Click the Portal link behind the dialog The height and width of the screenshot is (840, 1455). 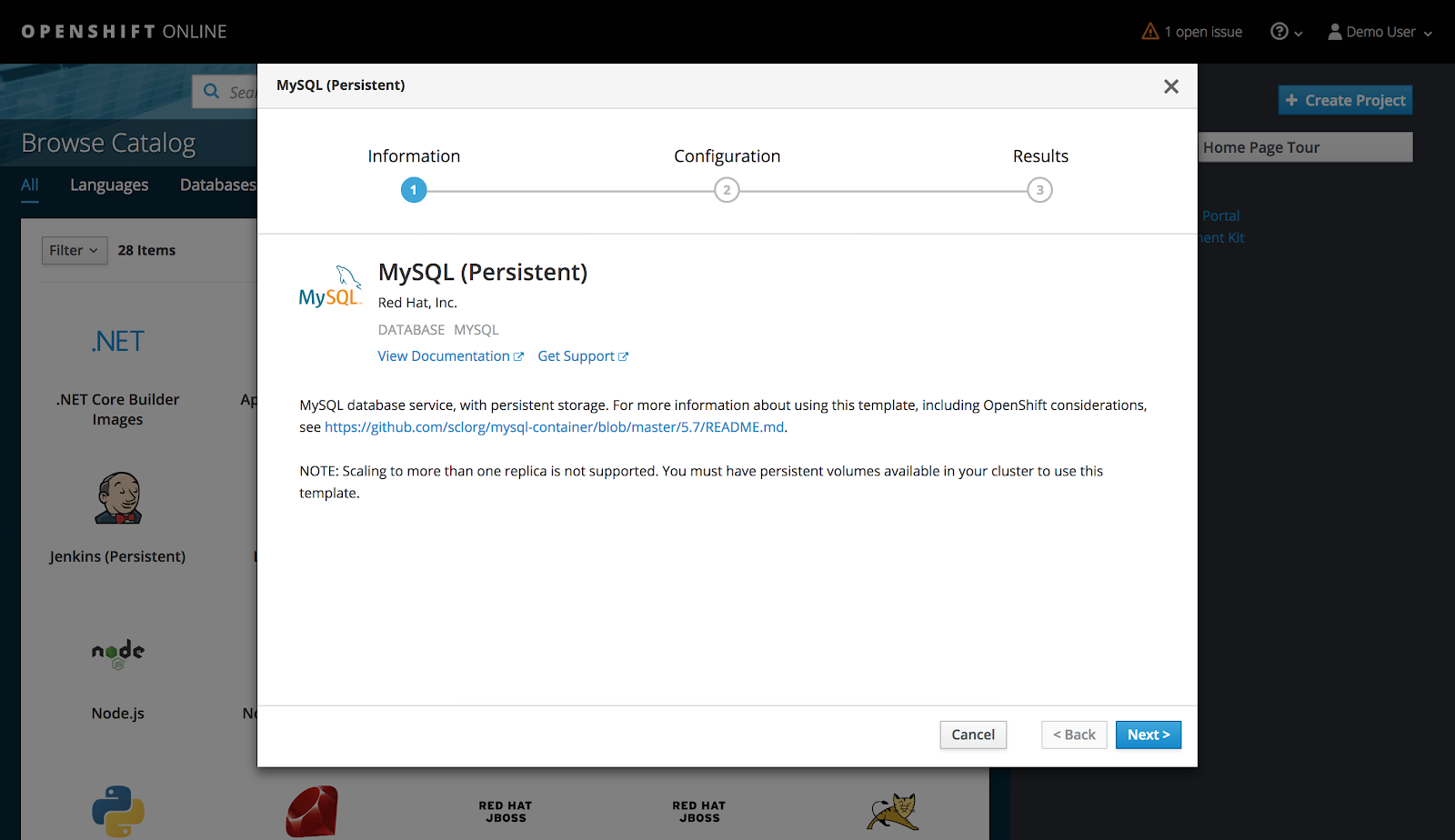click(1220, 216)
